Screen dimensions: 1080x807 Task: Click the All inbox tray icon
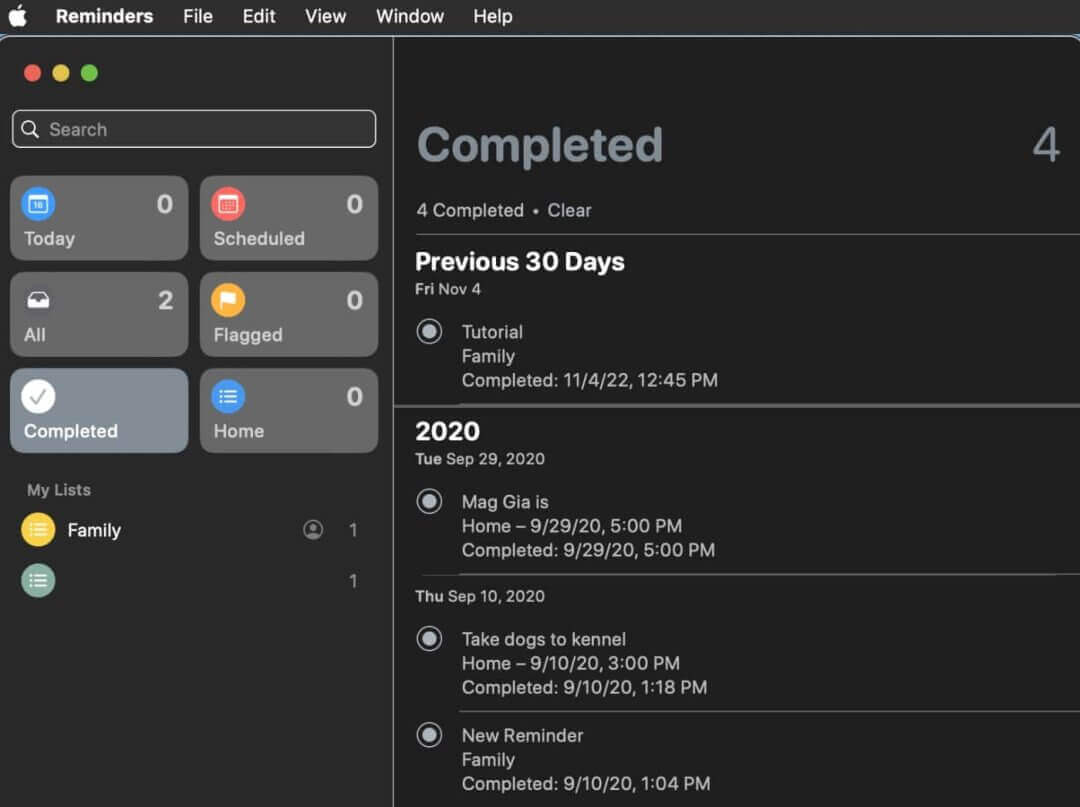(x=38, y=300)
